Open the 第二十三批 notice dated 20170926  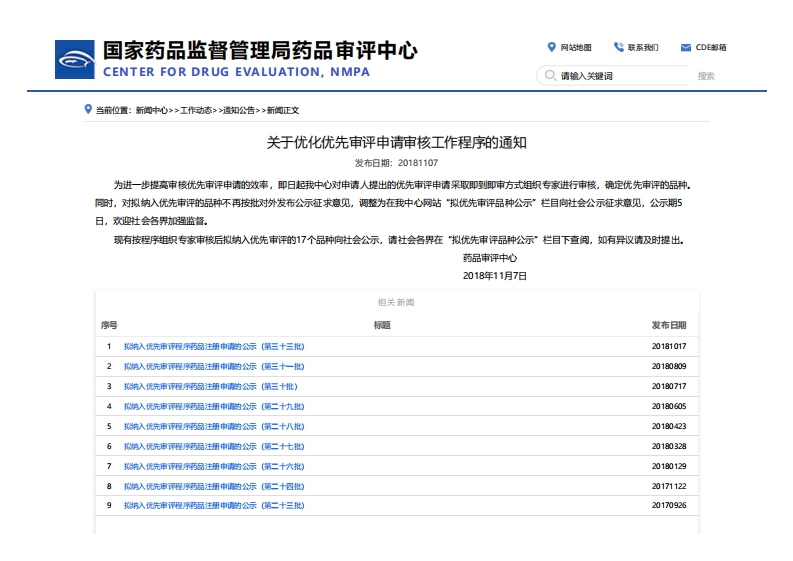click(214, 506)
